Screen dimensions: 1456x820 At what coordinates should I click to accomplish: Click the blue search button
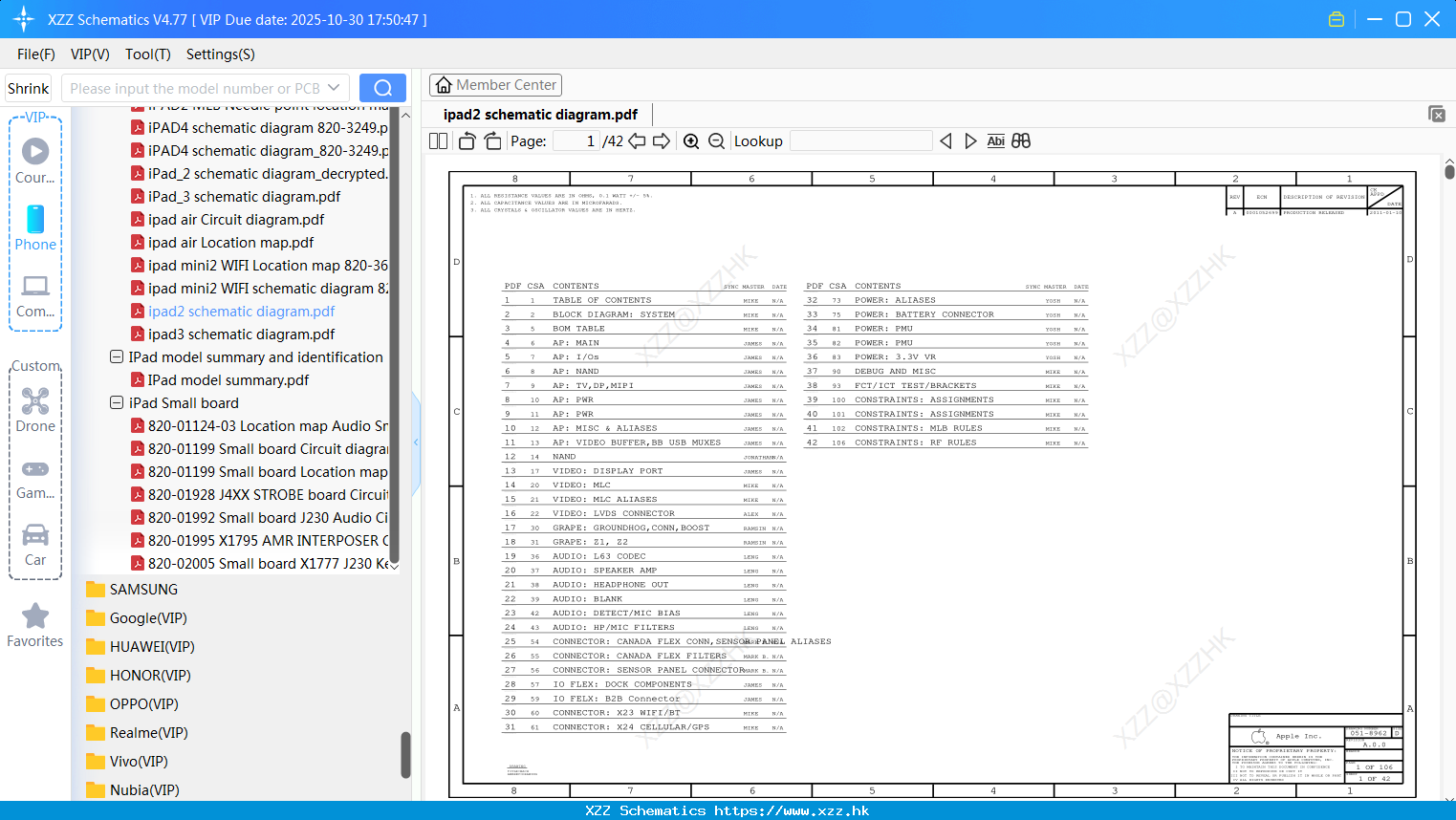click(382, 88)
